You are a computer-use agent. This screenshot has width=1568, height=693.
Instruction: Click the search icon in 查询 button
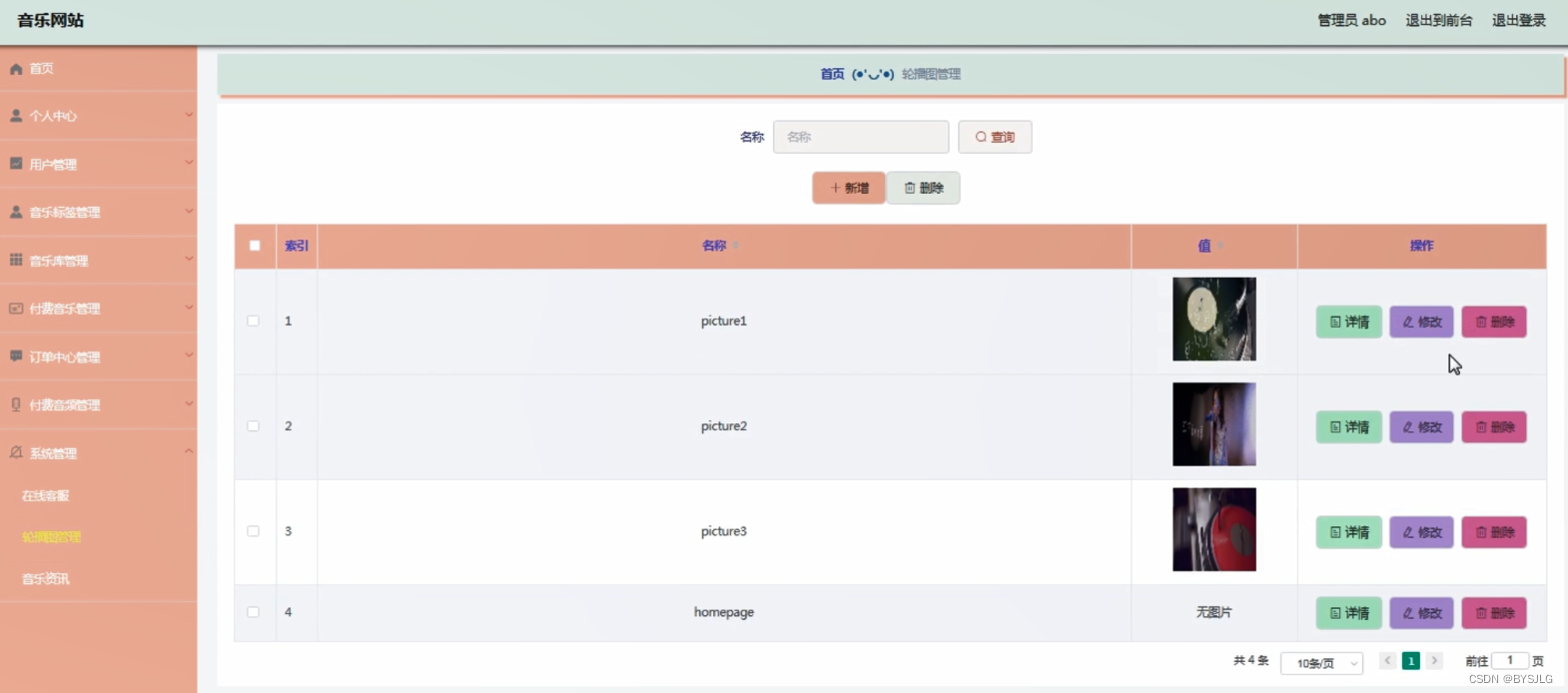coord(981,137)
